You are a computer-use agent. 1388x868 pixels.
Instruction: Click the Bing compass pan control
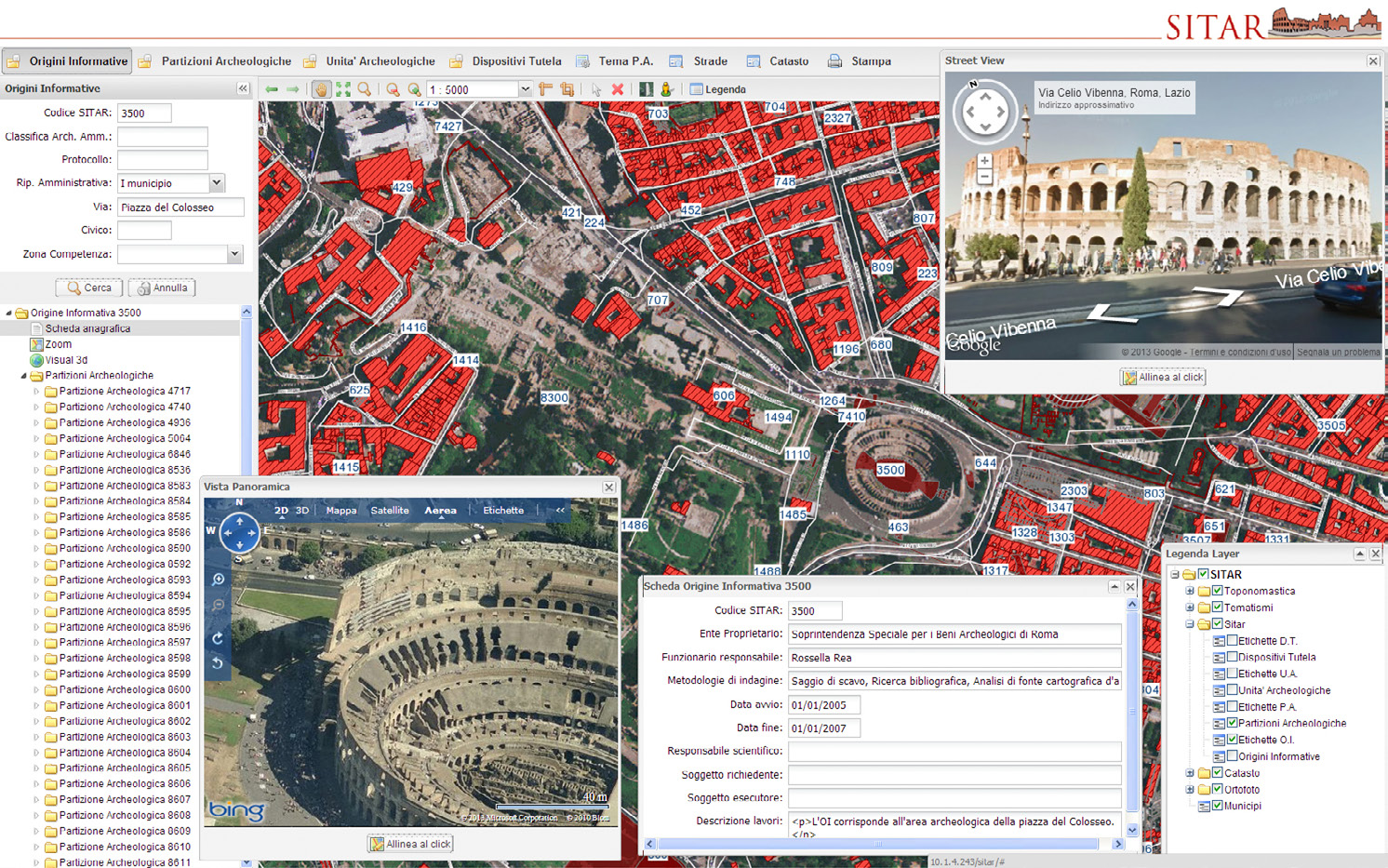point(239,533)
